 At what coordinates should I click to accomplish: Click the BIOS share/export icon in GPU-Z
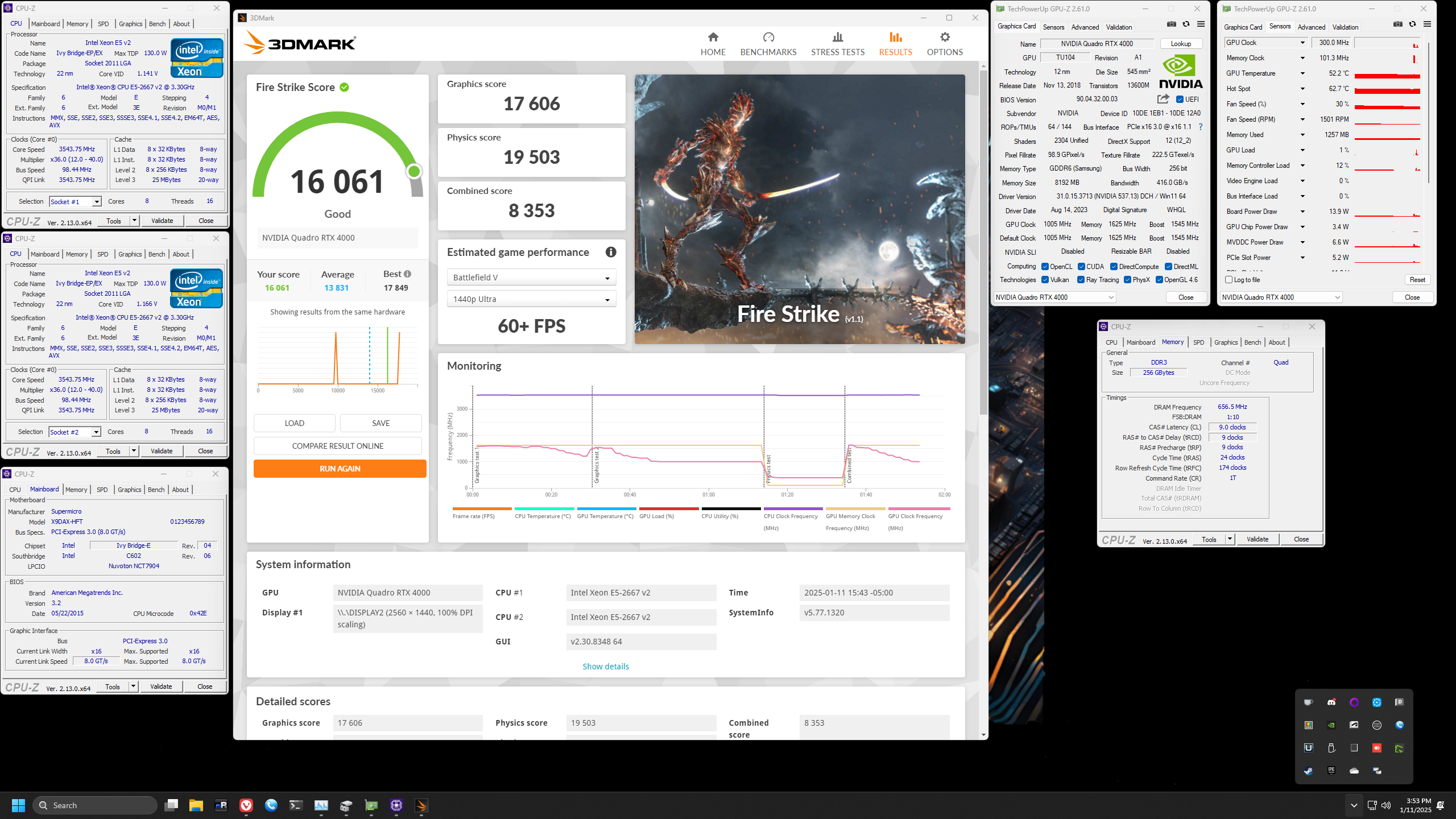(1163, 99)
